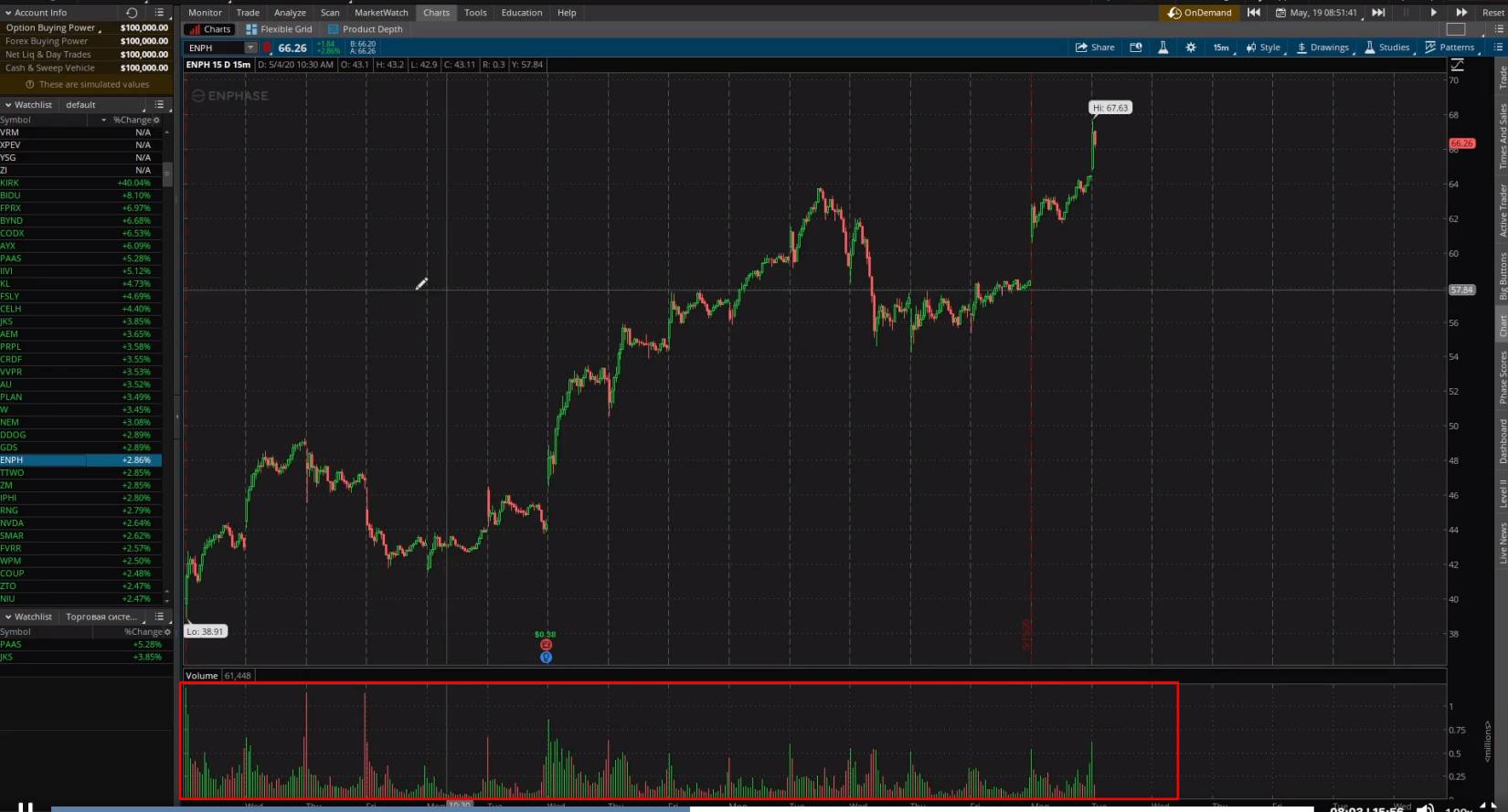Open the 15m timeframe dropdown
The width and height of the screenshot is (1508, 812).
click(1220, 47)
